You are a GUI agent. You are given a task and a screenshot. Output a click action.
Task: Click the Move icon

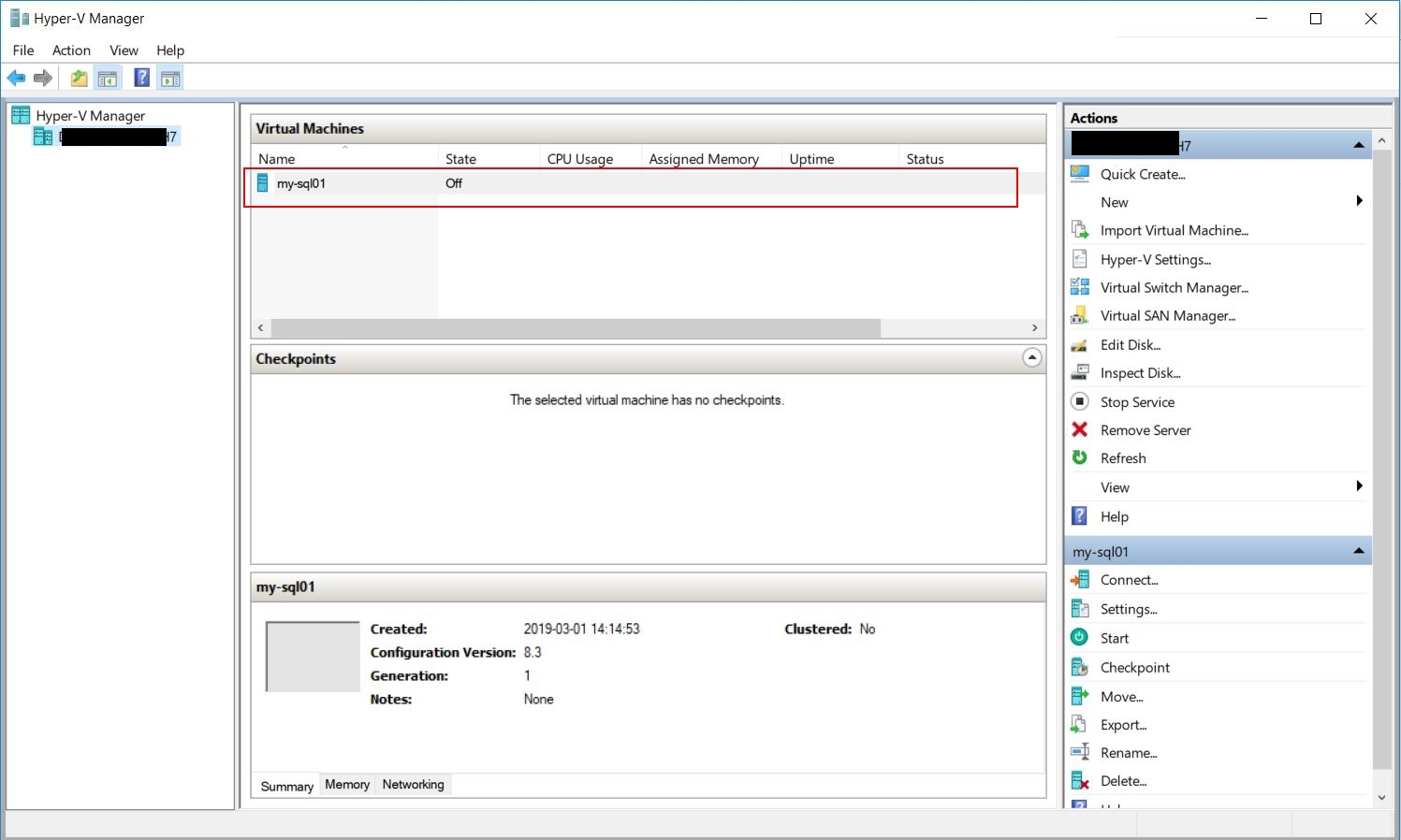pyautogui.click(x=1080, y=696)
